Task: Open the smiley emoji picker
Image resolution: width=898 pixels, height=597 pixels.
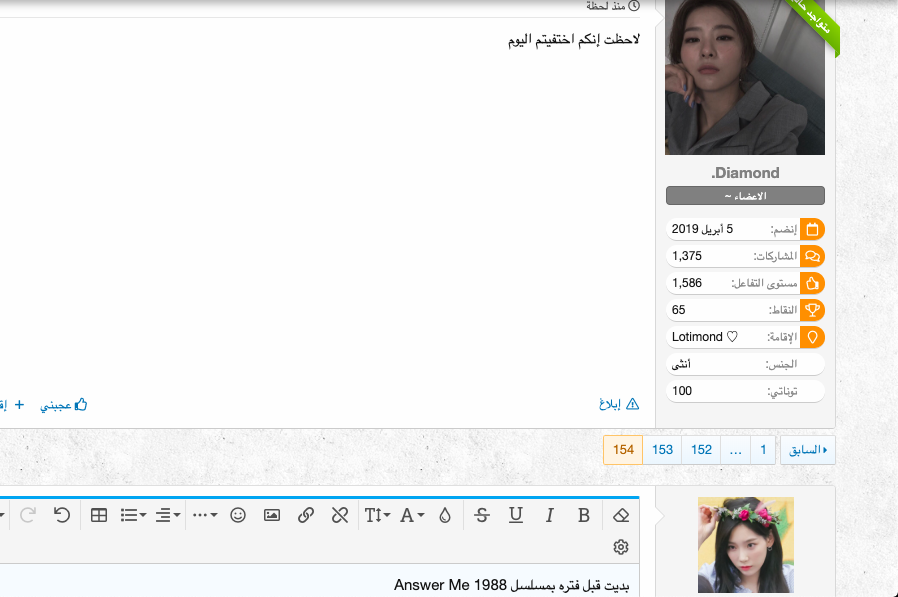Action: (238, 515)
